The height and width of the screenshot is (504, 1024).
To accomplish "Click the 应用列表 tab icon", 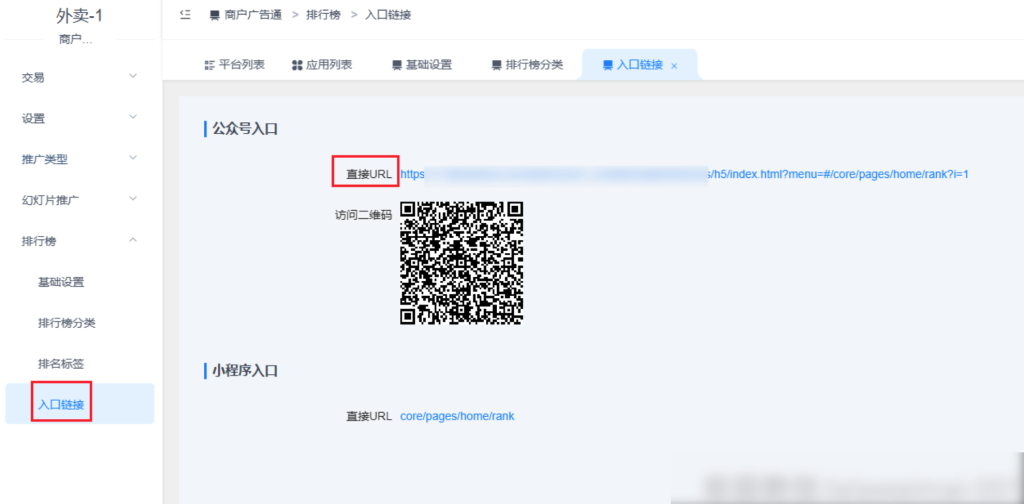I will tap(297, 65).
